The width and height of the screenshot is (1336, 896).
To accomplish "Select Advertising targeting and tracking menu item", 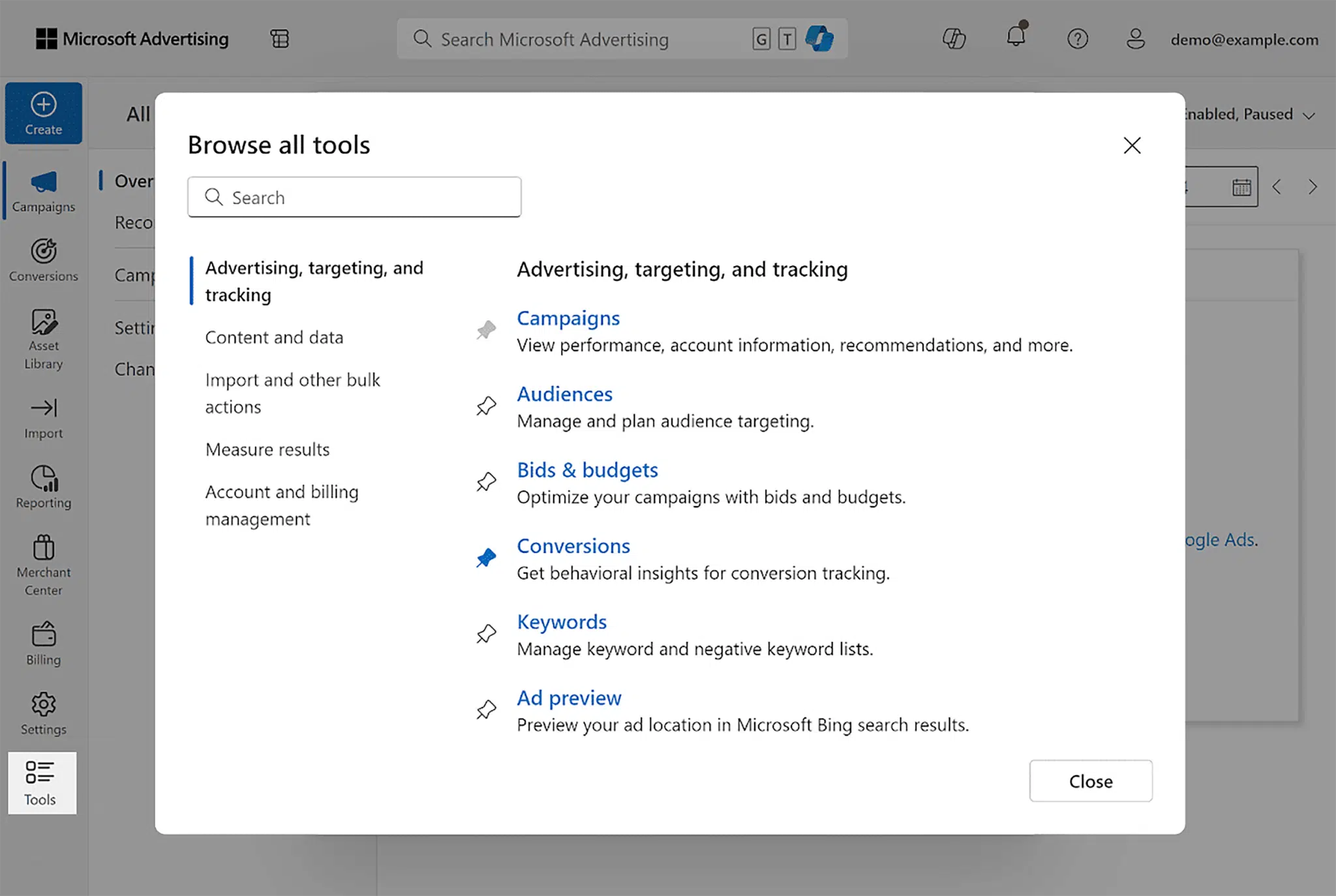I will 314,281.
